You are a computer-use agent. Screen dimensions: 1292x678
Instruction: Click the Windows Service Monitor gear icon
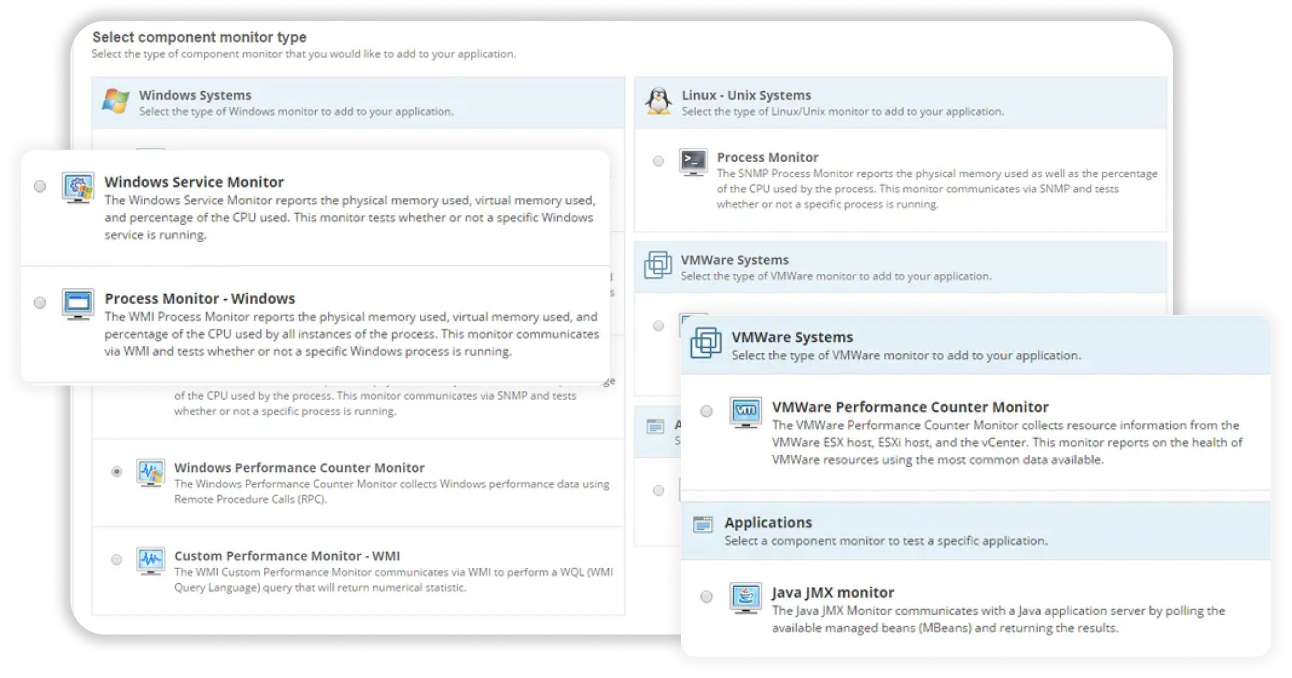(78, 188)
